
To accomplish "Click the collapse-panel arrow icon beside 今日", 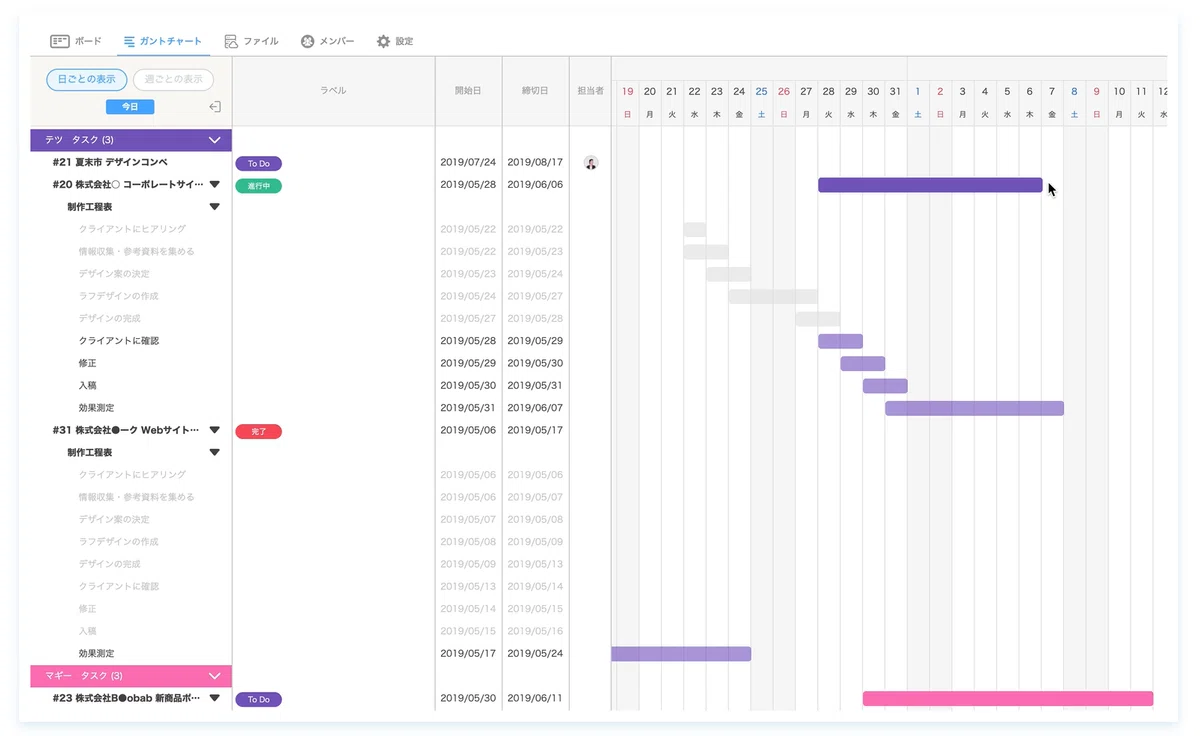I will [214, 107].
